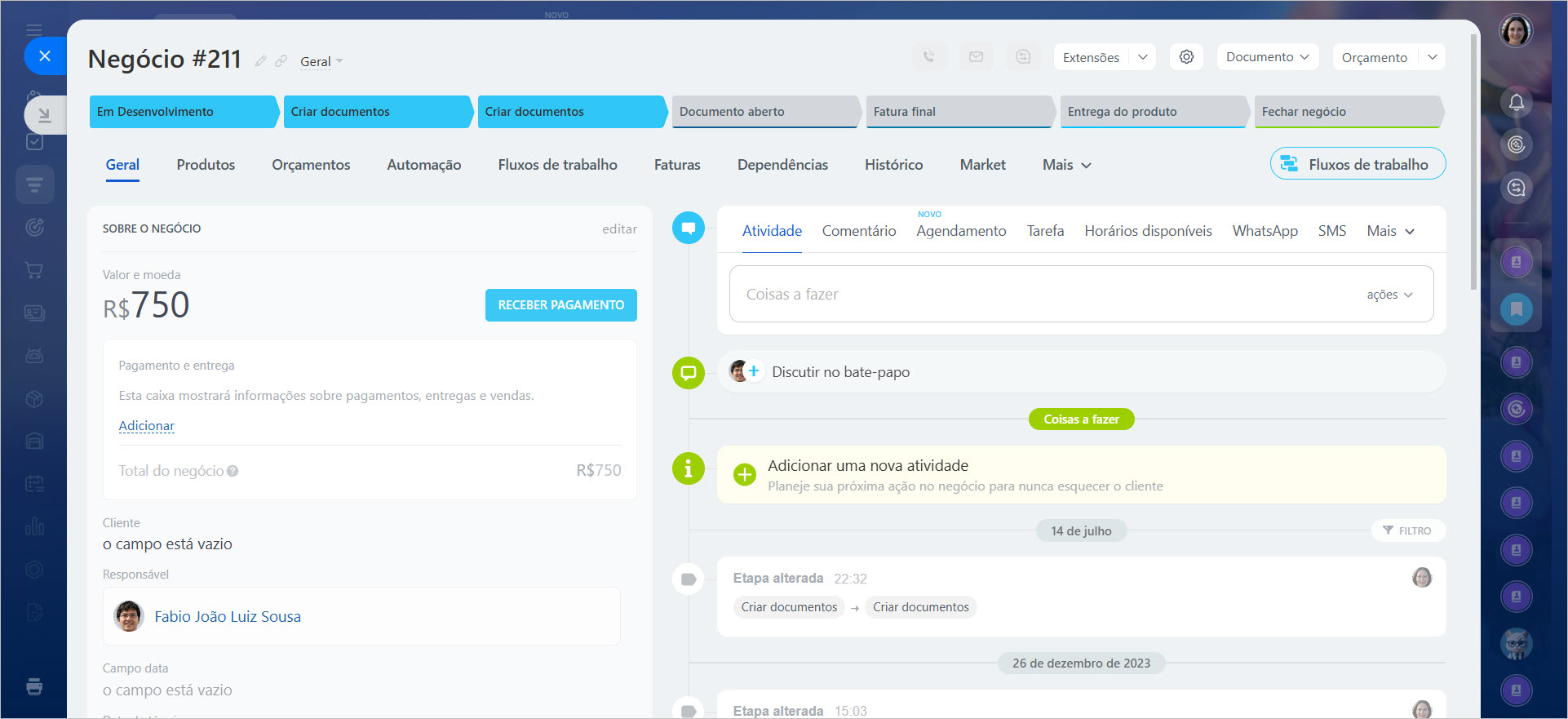Select the Agendamento timeline tab
The image size is (1568, 719).
tap(961, 231)
